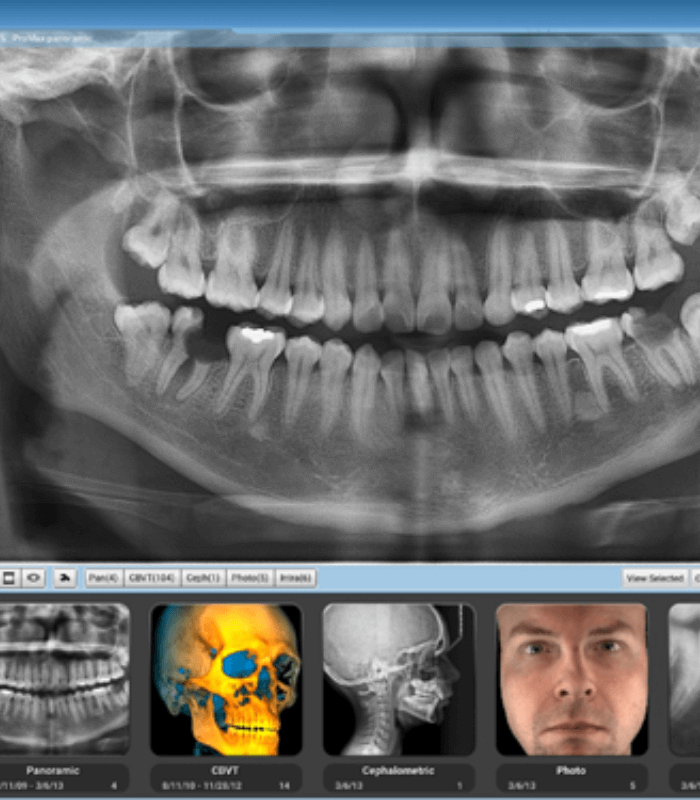Viewport: 700px width, 800px height.
Task: Click the partially visible thumbnail at far right
Action: click(x=685, y=678)
